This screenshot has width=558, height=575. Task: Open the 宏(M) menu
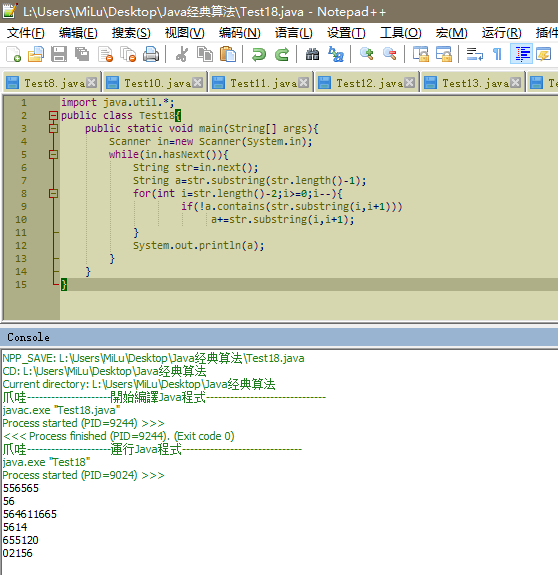point(451,33)
